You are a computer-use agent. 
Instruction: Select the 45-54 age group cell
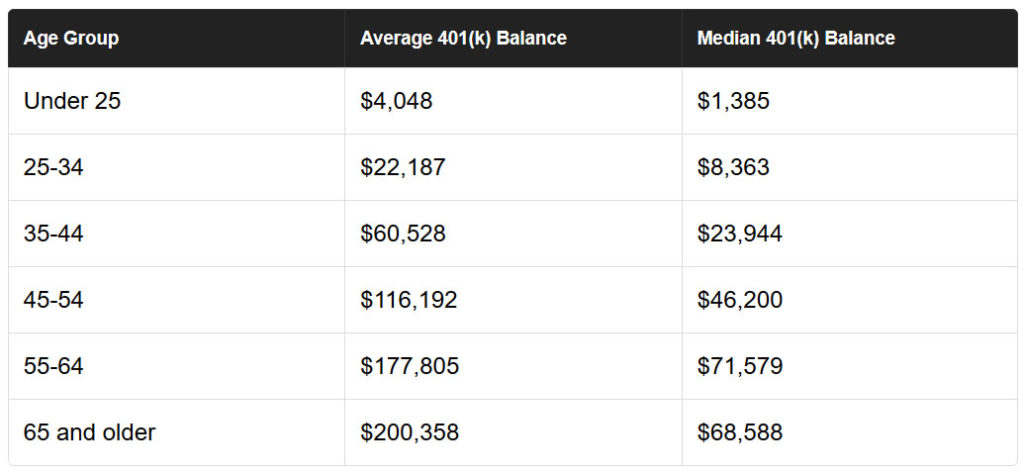click(x=54, y=300)
